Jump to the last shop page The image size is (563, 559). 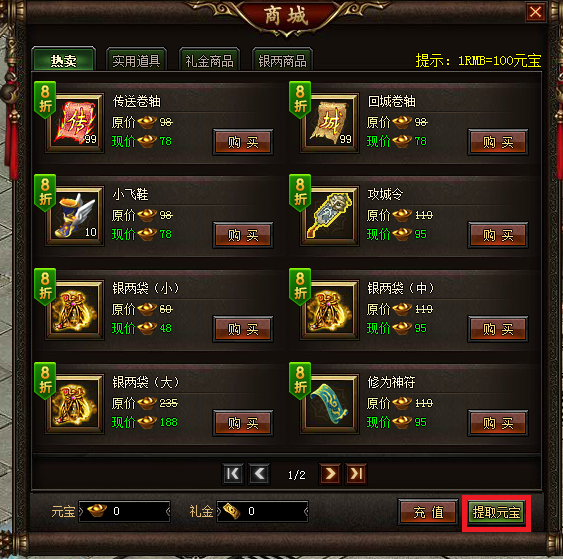coord(356,474)
